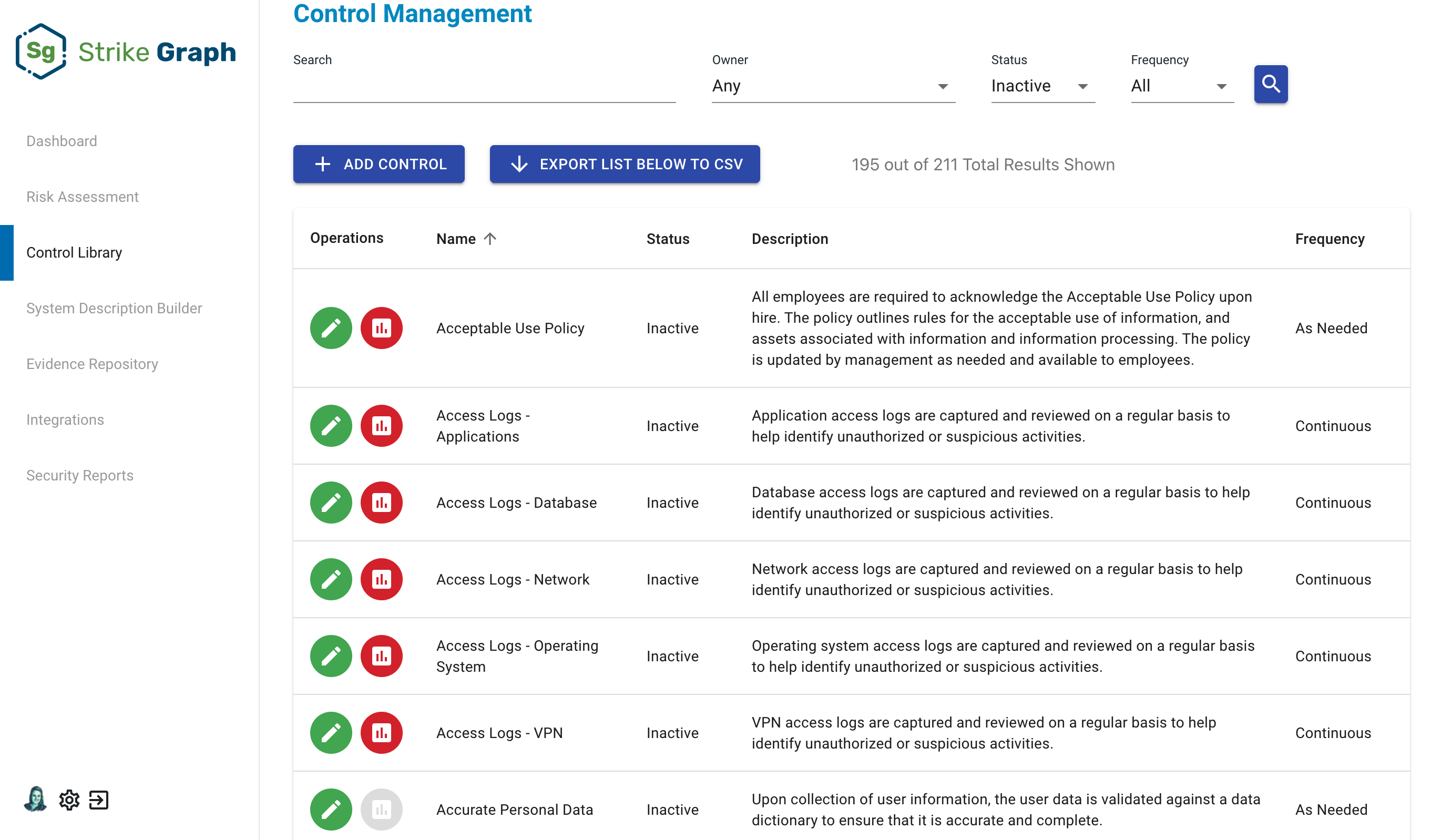
Task: Sort by the Name column header
Action: pos(456,239)
